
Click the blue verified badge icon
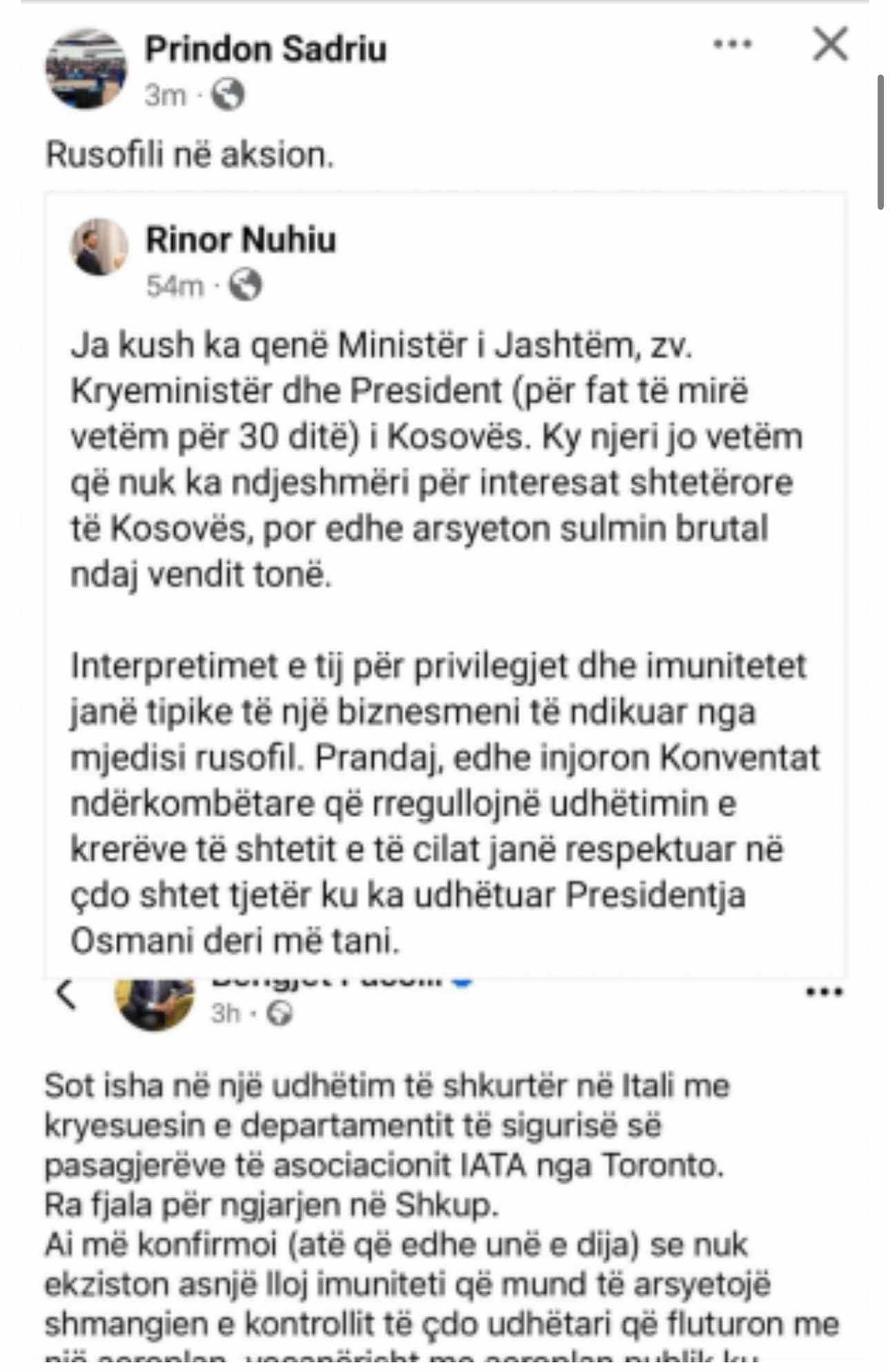click(462, 981)
